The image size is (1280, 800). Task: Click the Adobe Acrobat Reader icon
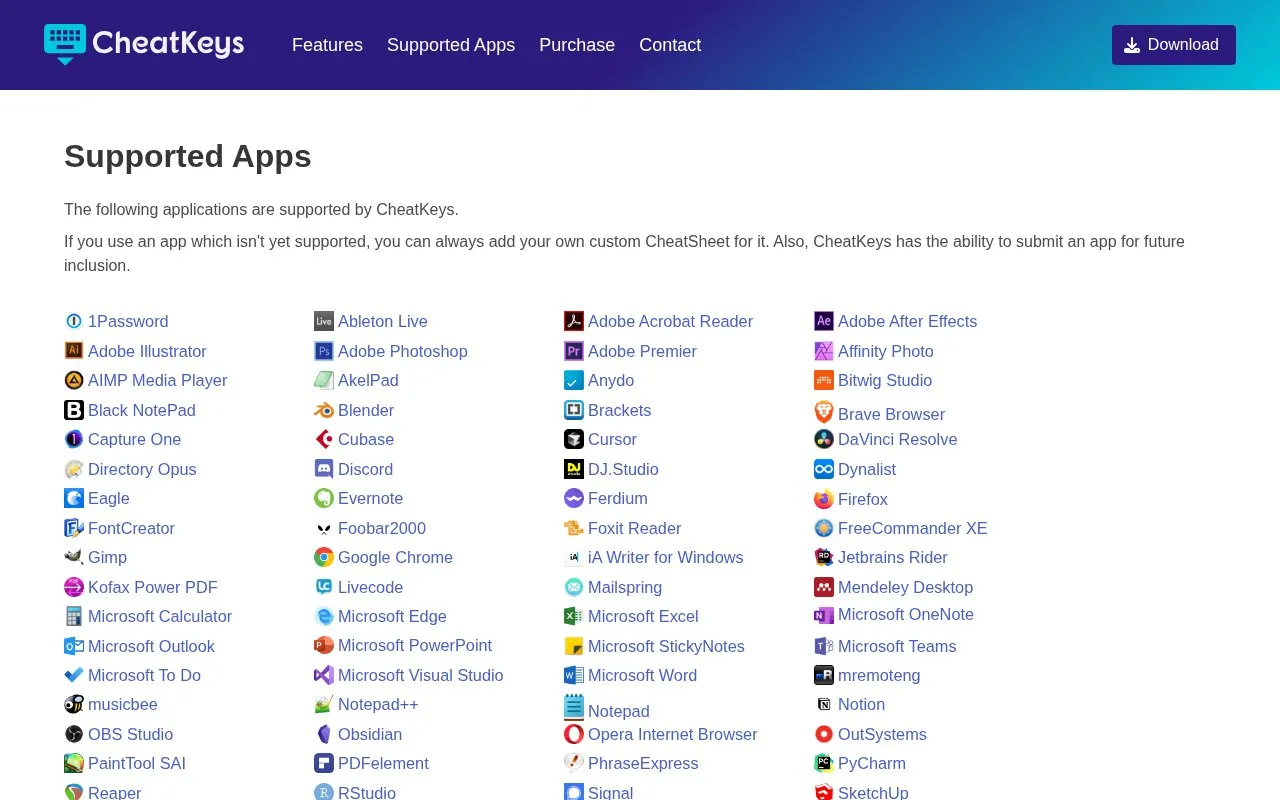pos(574,321)
